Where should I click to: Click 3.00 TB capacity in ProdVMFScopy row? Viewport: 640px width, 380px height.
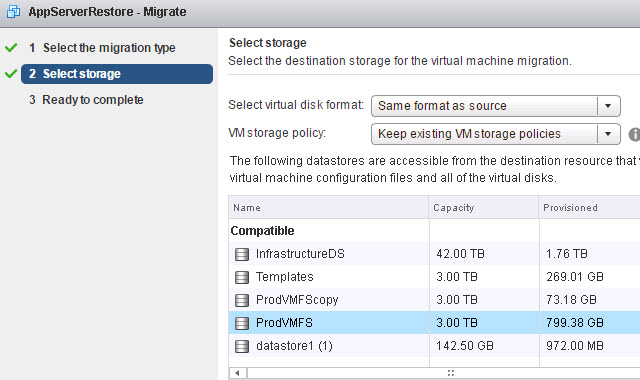coord(457,300)
